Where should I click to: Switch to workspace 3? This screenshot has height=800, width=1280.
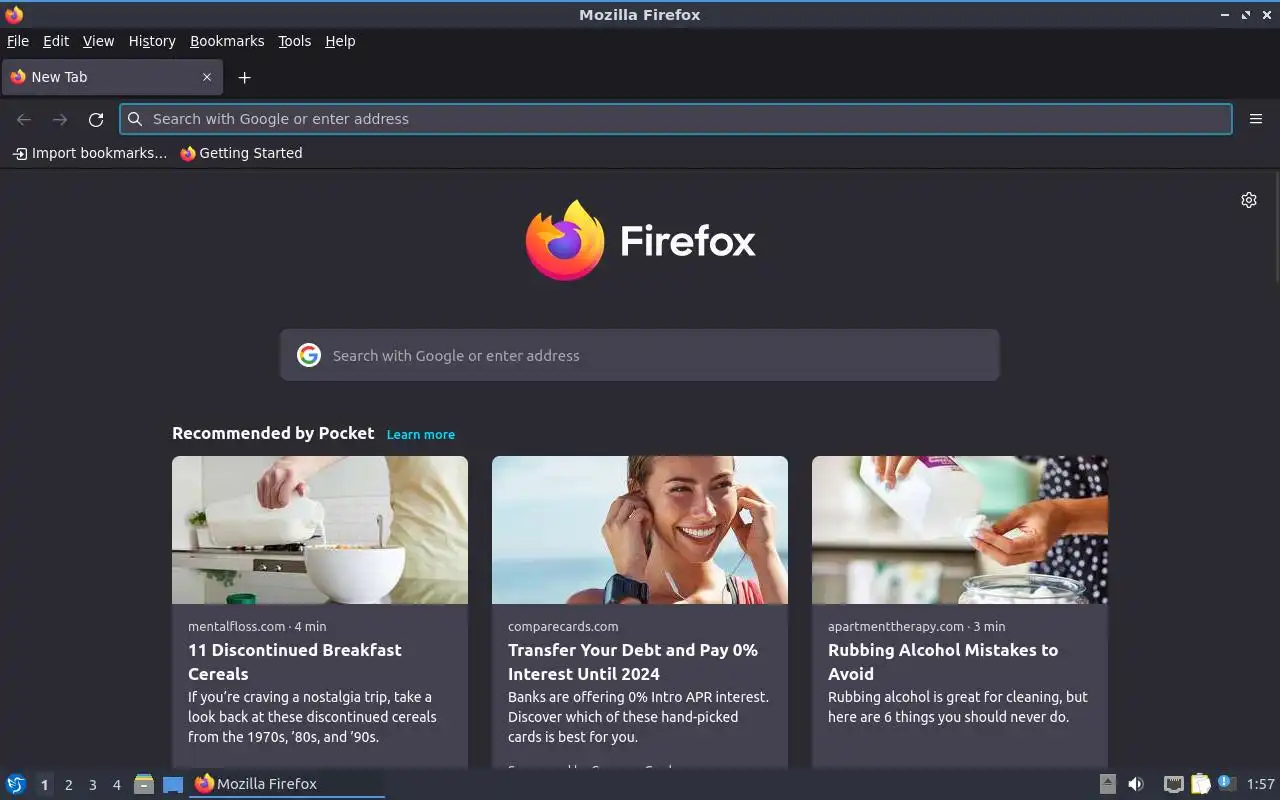click(93, 785)
